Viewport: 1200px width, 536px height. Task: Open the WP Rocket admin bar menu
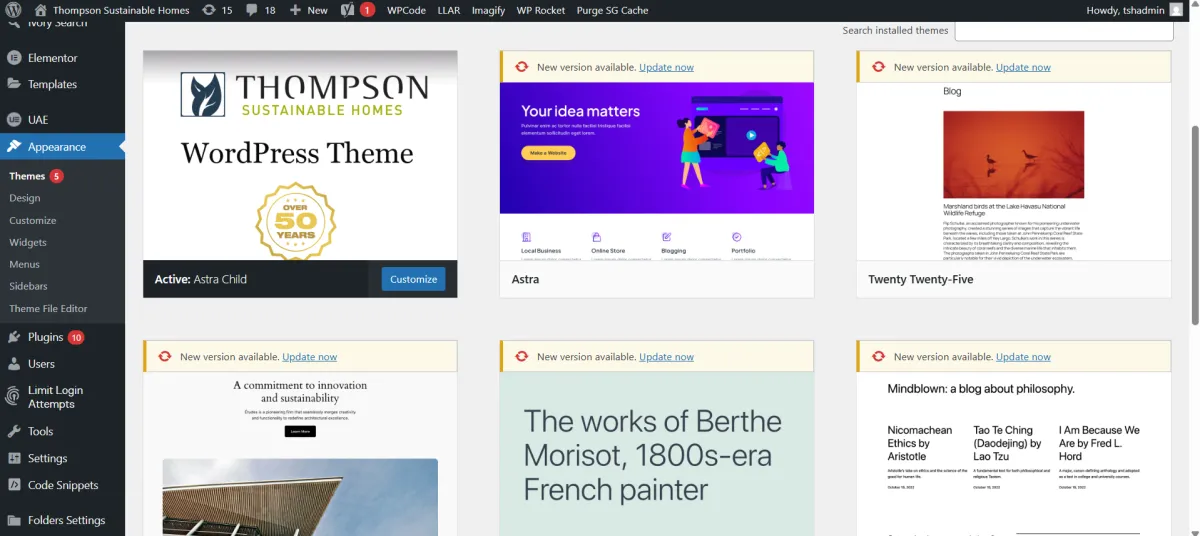coord(540,10)
